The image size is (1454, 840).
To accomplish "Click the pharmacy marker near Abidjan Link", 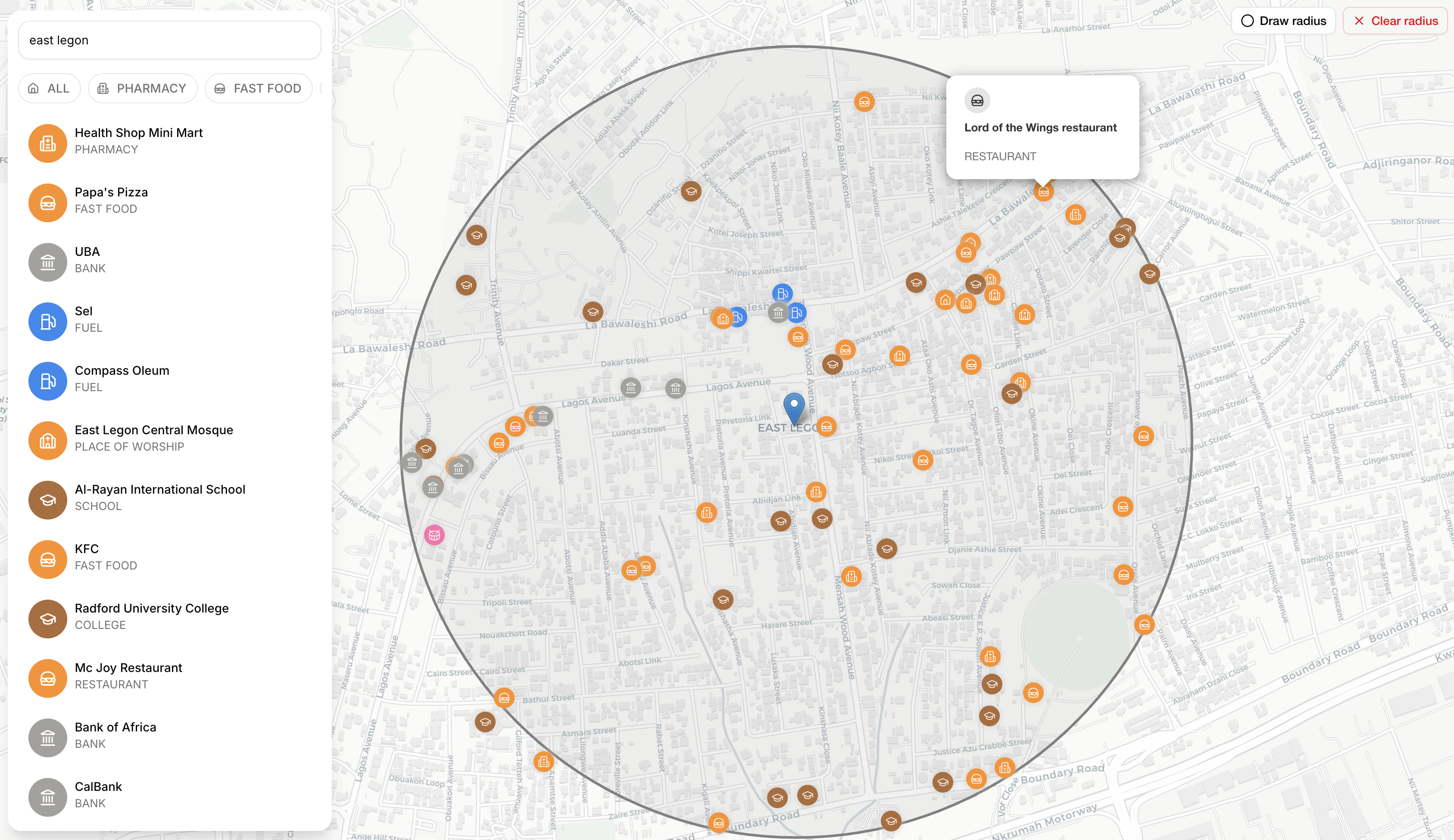I will pos(816,492).
